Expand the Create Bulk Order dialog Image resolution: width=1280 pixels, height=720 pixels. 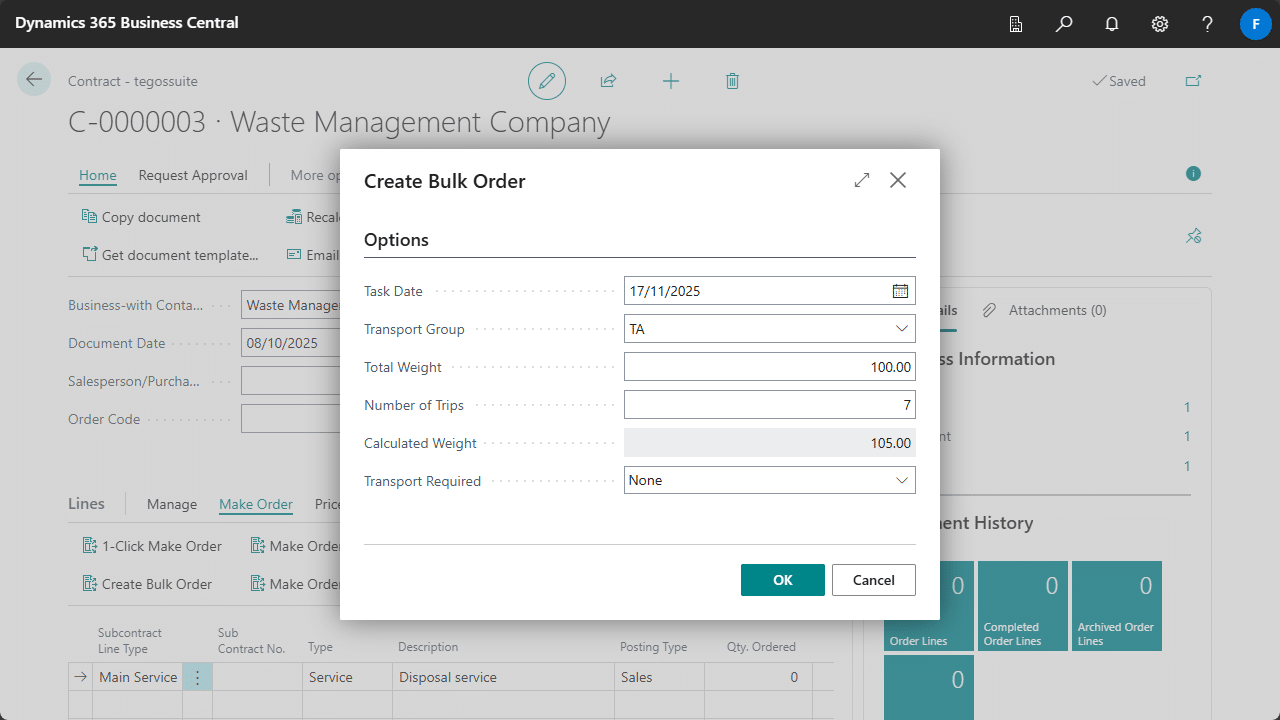point(862,181)
